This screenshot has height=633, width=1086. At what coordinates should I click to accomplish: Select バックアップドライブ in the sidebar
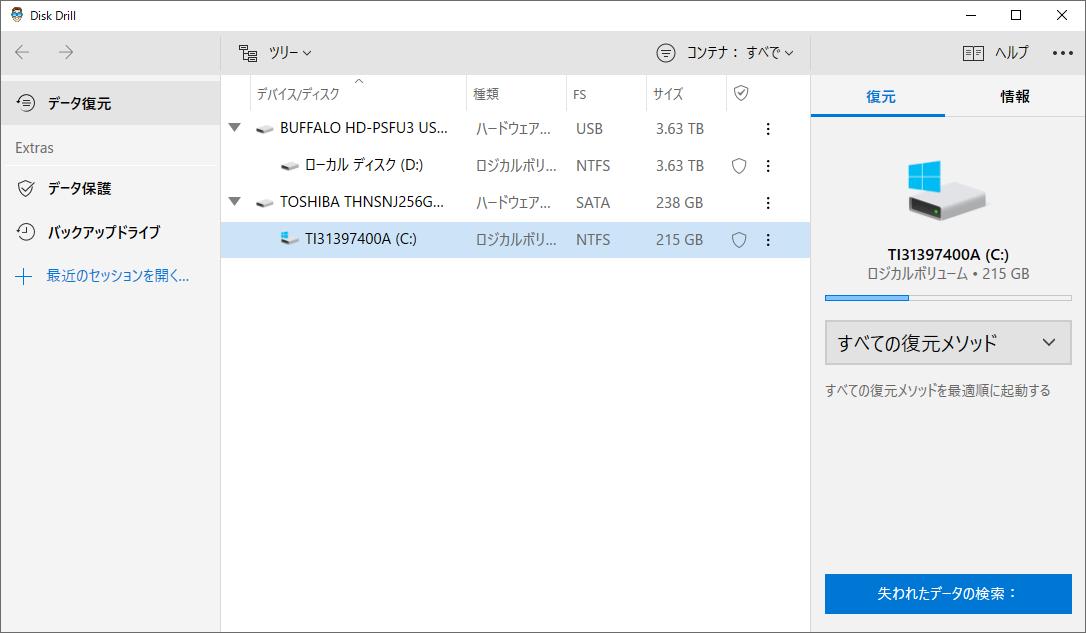click(x=110, y=232)
